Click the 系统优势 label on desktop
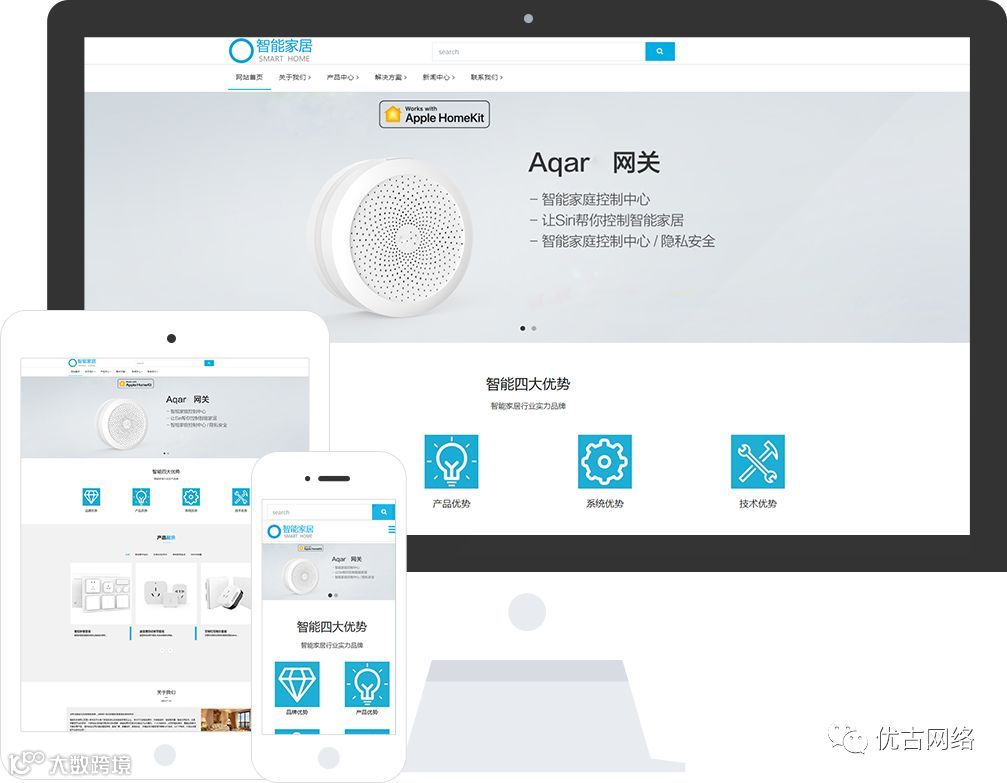1007x783 pixels. click(604, 504)
